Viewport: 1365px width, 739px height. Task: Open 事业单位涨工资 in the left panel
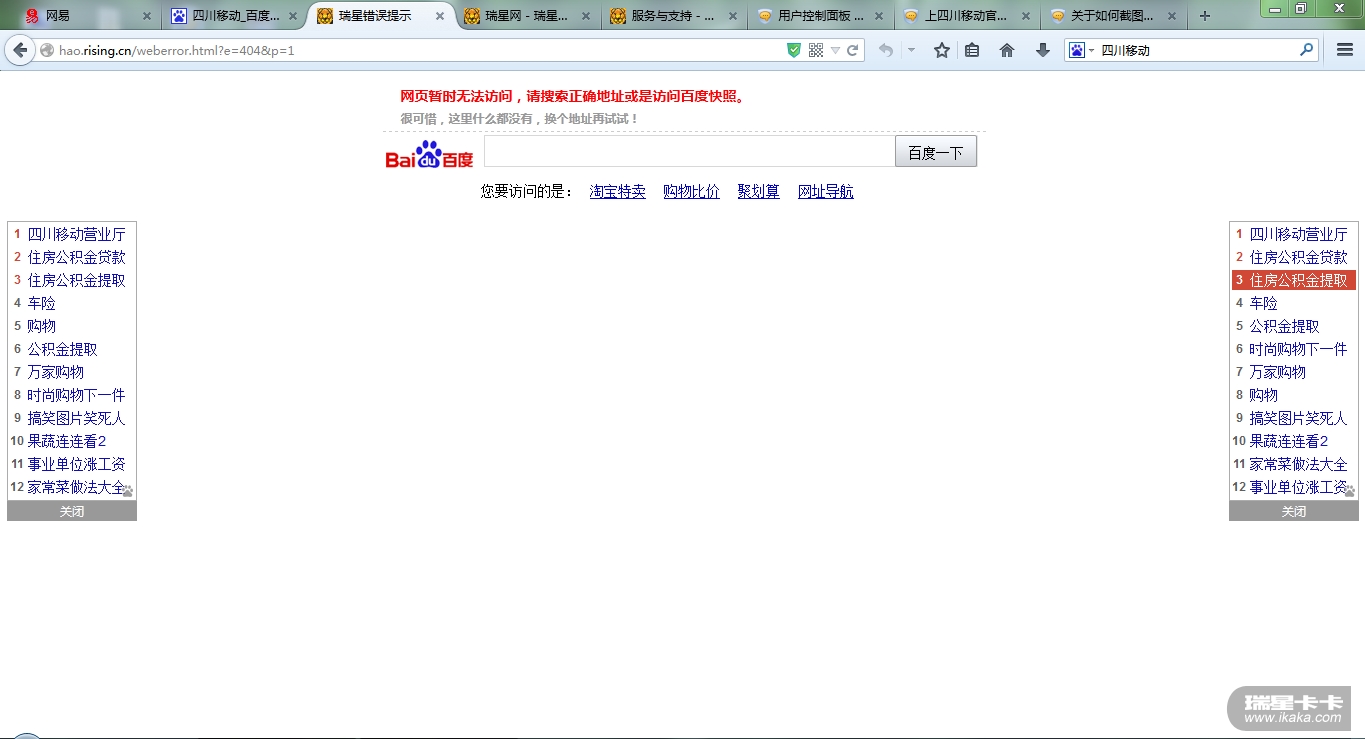tap(77, 464)
